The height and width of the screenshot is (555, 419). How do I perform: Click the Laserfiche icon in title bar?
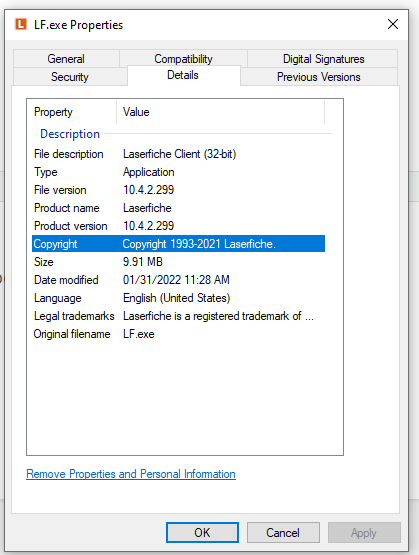(21, 24)
